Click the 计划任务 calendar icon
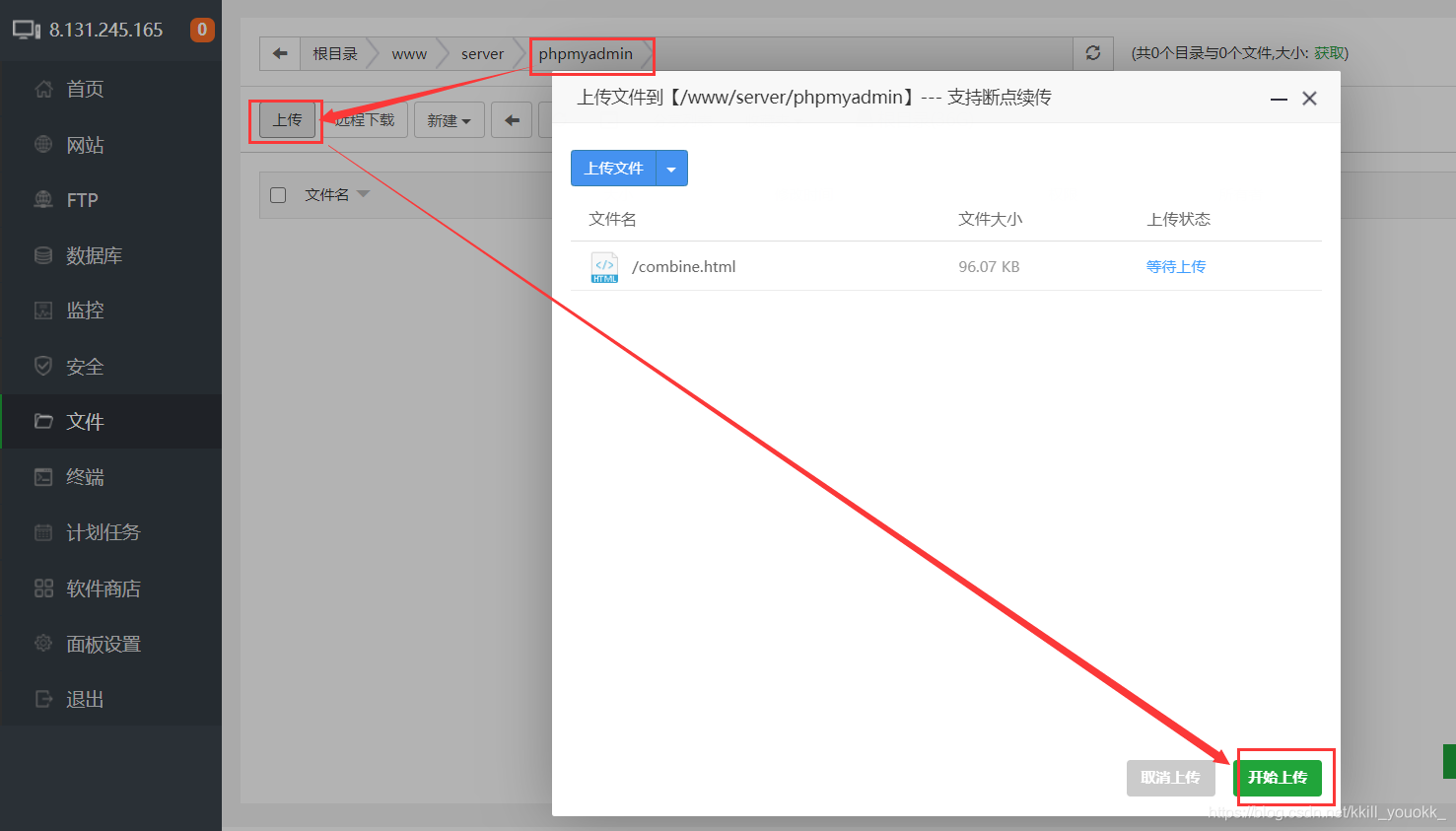This screenshot has width=1456, height=831. point(43,532)
